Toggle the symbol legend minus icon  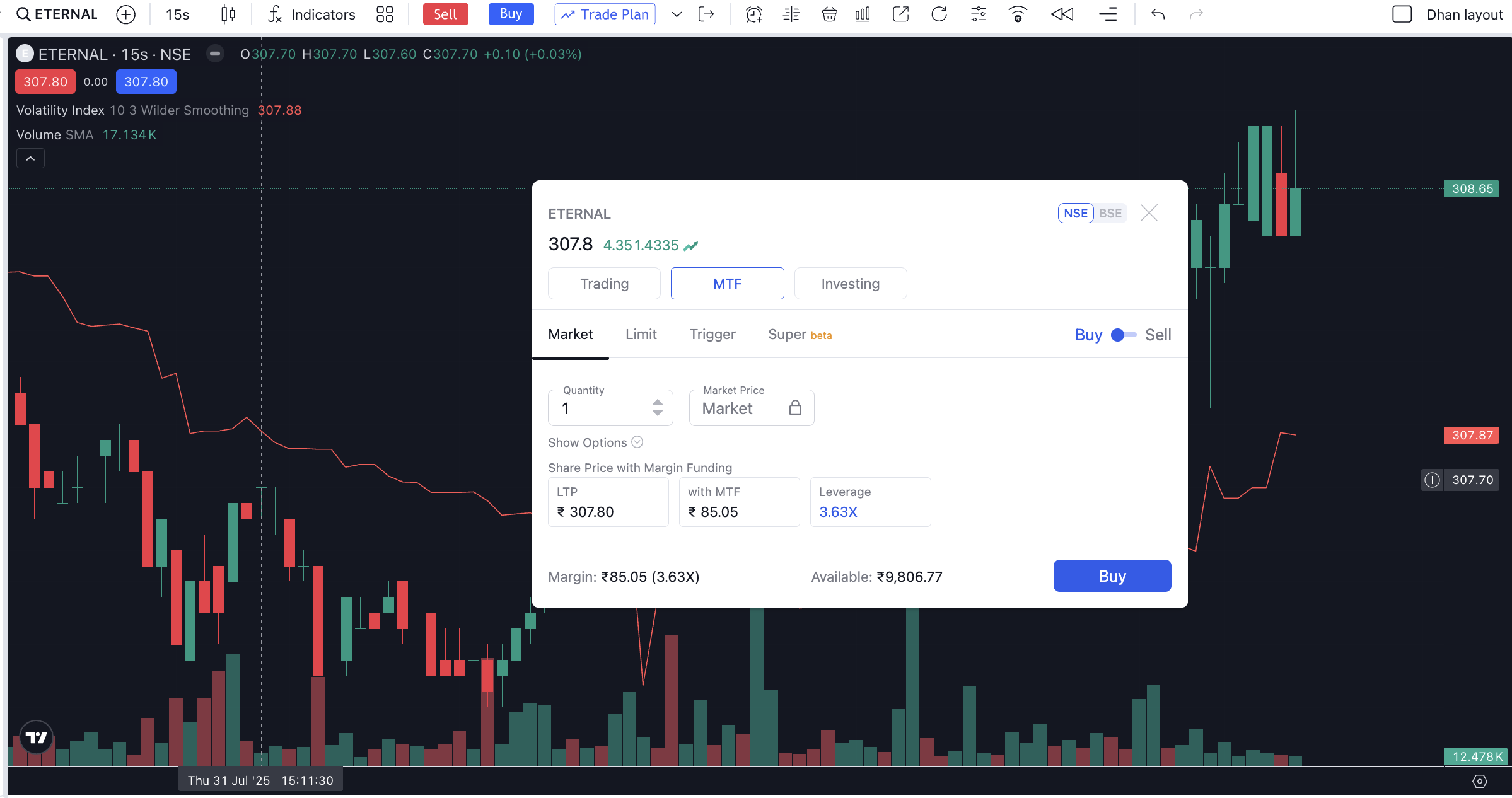coord(215,54)
